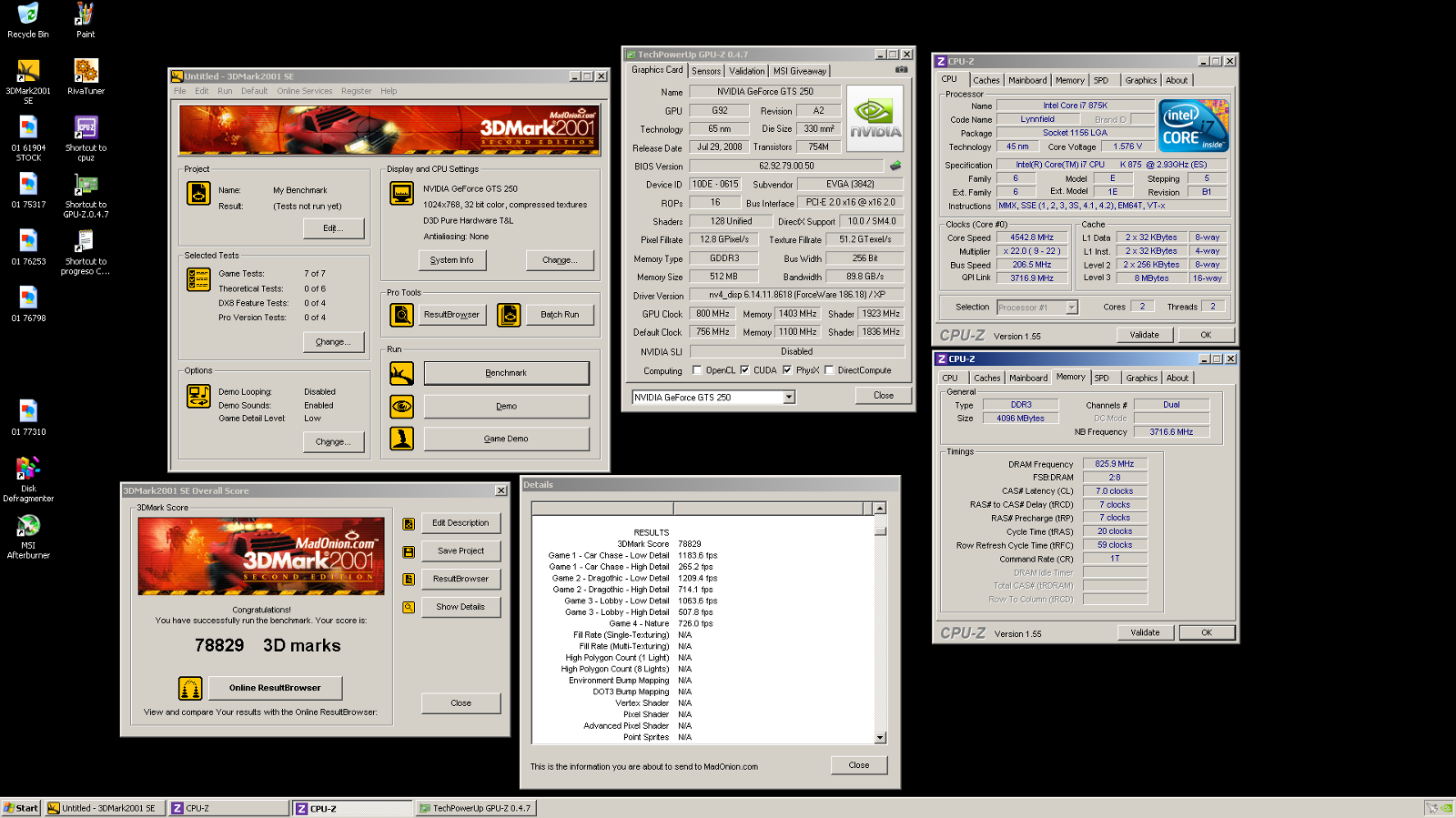Image resolution: width=1456 pixels, height=818 pixels.
Task: Click the Demo eye icon in 3DMark
Action: (401, 406)
